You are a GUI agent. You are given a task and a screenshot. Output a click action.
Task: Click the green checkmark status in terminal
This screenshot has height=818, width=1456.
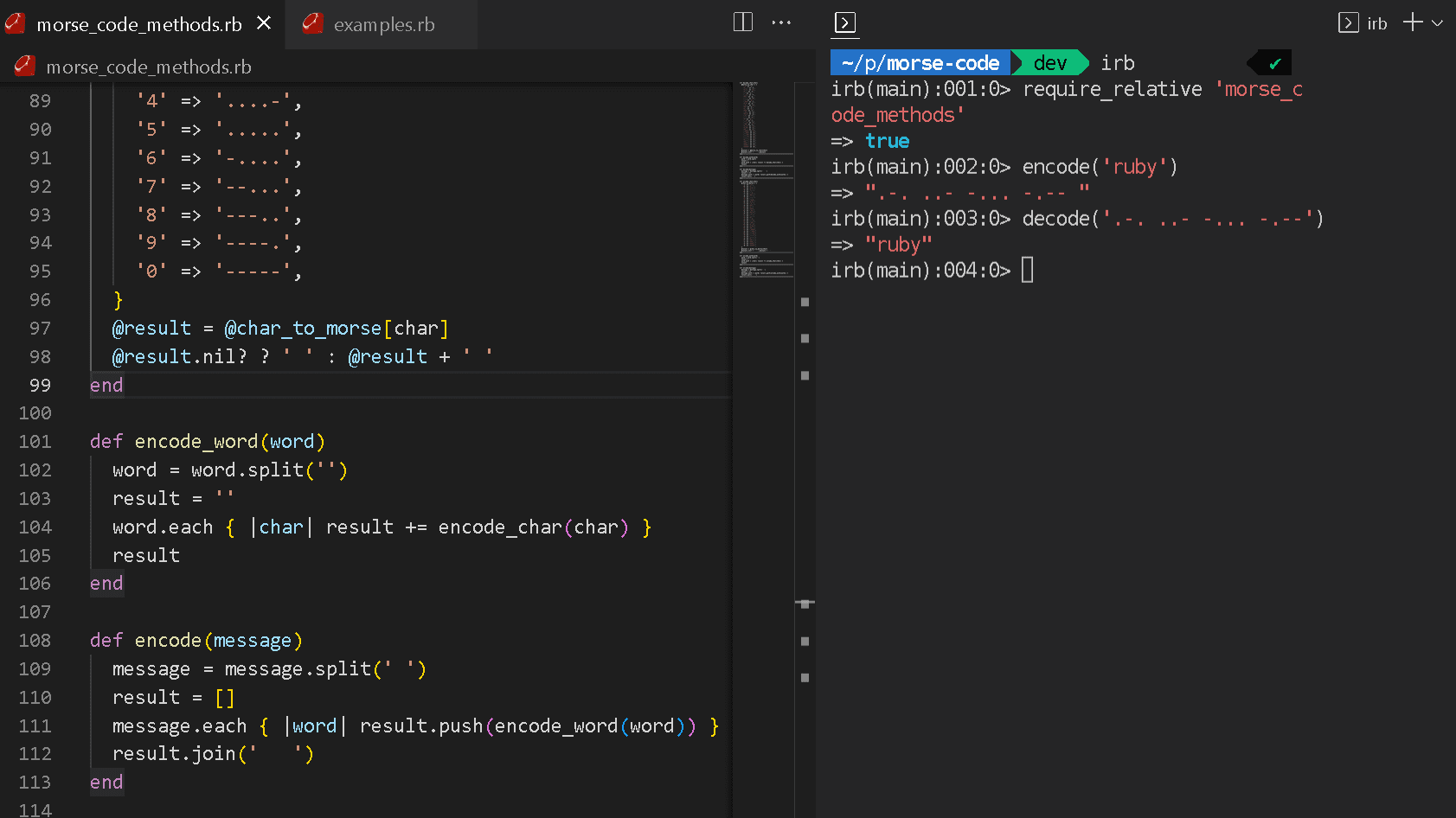1274,63
